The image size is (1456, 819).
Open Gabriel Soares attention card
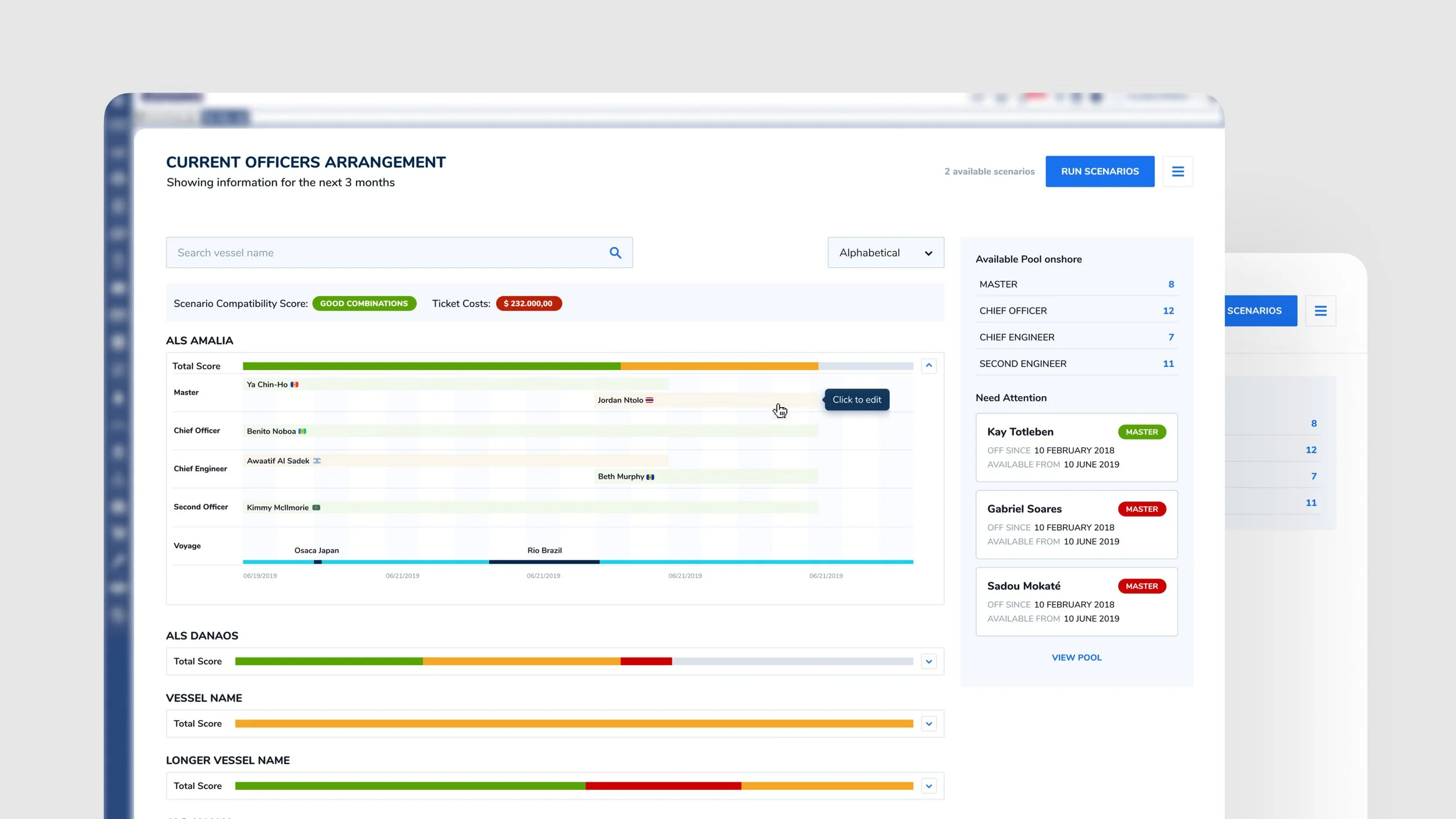point(1076,525)
